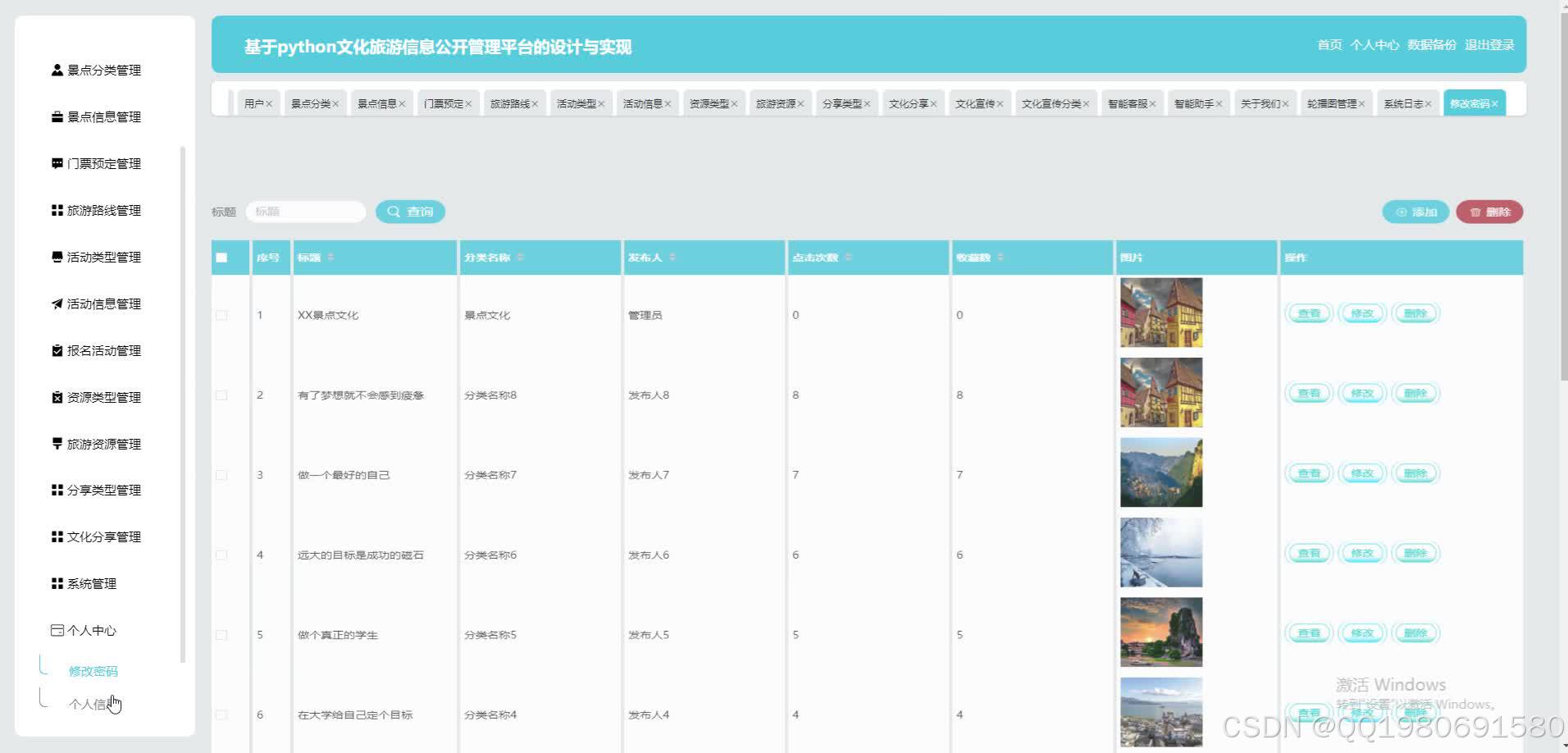Click the 添加 add button

(1415, 212)
